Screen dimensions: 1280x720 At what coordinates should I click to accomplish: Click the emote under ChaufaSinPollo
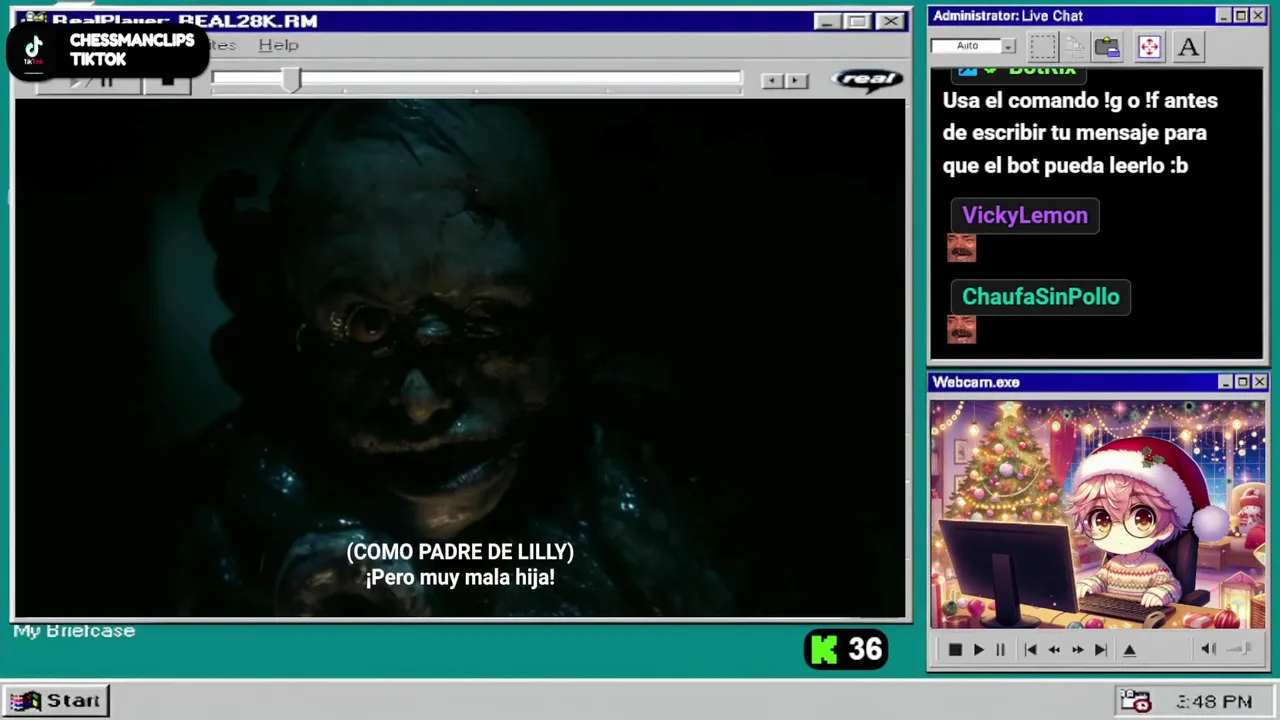(x=961, y=329)
